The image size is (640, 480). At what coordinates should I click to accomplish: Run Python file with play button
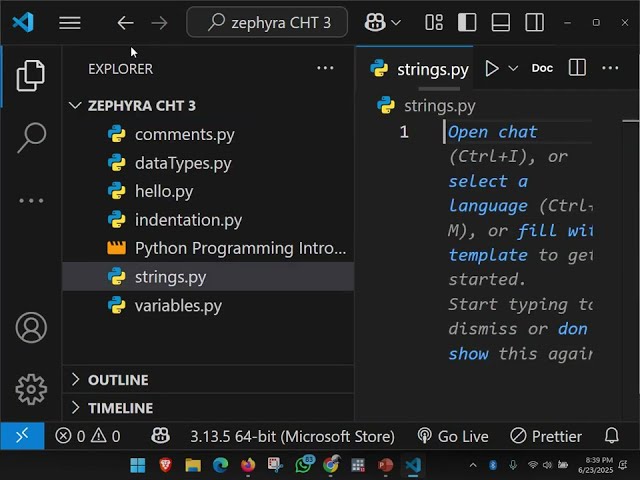pyautogui.click(x=492, y=68)
